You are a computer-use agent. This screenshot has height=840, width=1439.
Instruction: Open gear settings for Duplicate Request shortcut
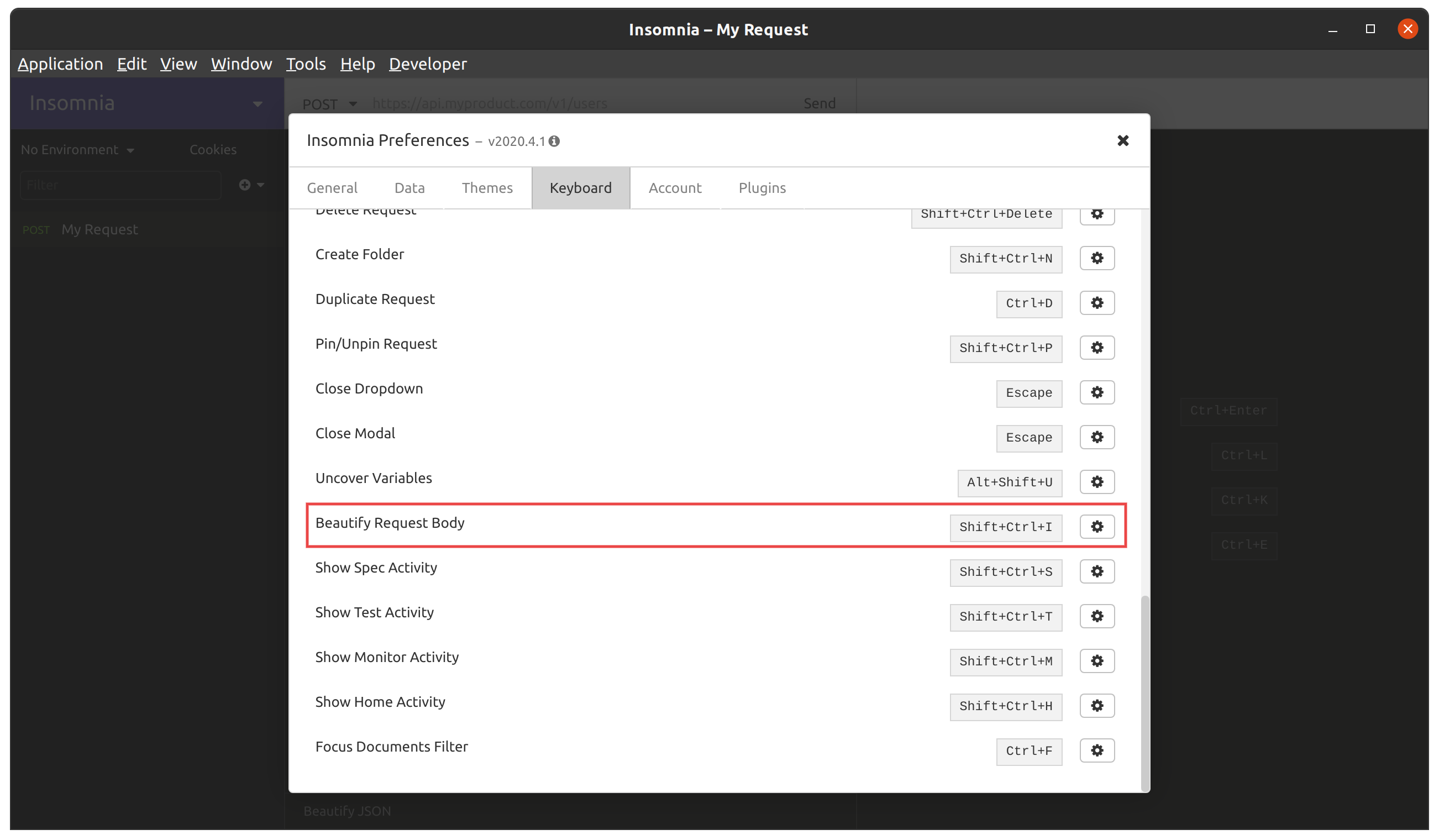[x=1097, y=303]
